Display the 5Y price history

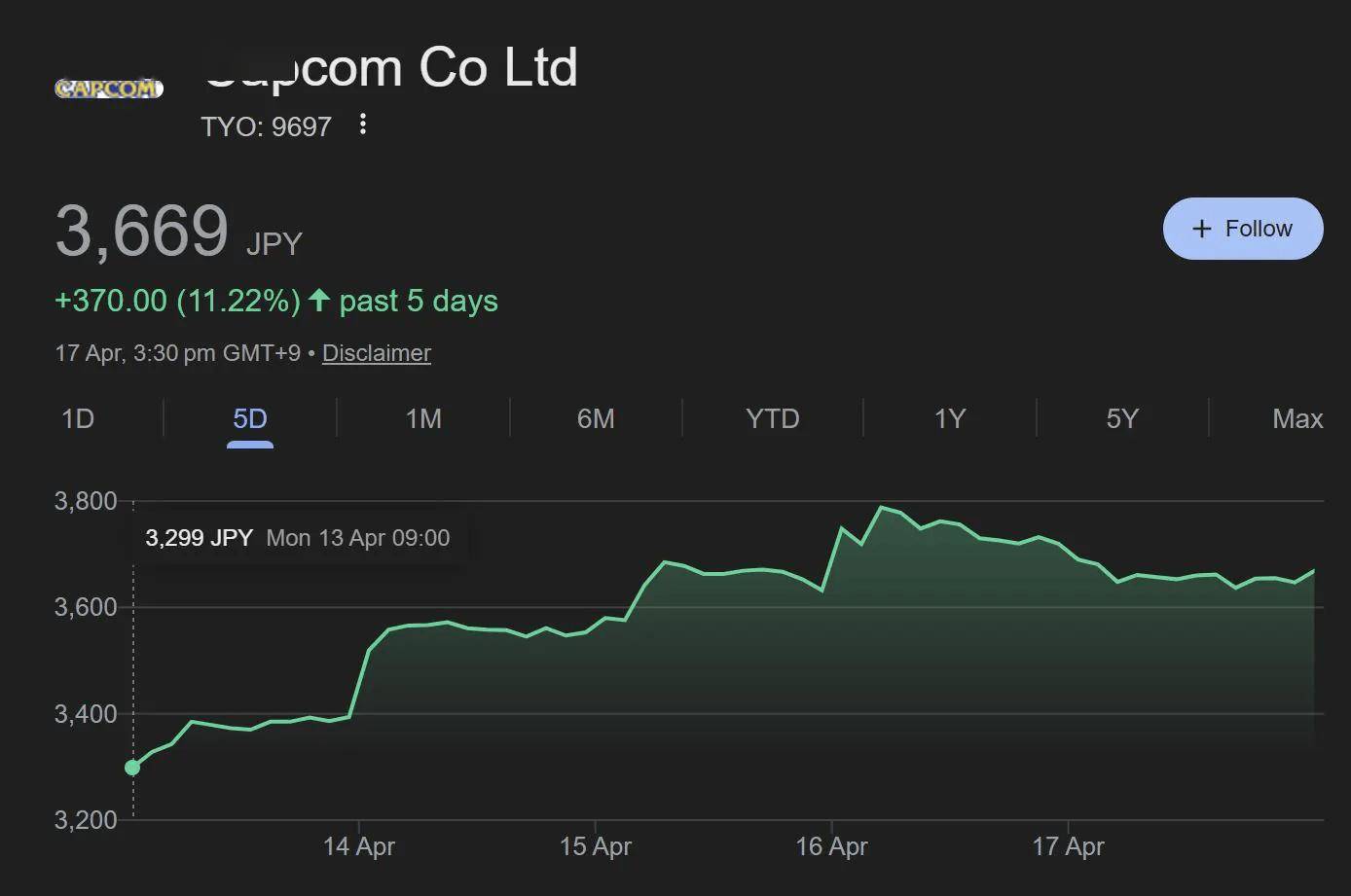(x=1122, y=418)
